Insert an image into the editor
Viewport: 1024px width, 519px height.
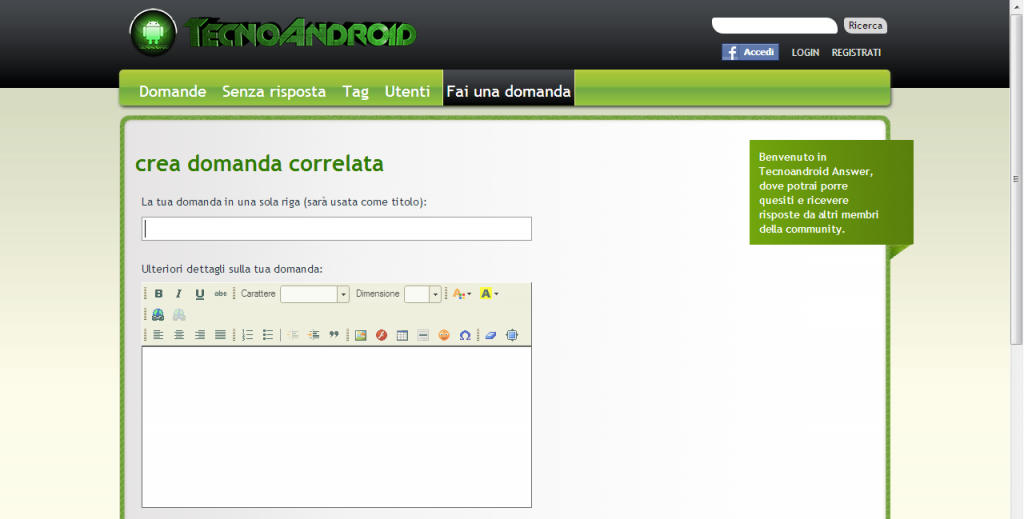pos(361,335)
